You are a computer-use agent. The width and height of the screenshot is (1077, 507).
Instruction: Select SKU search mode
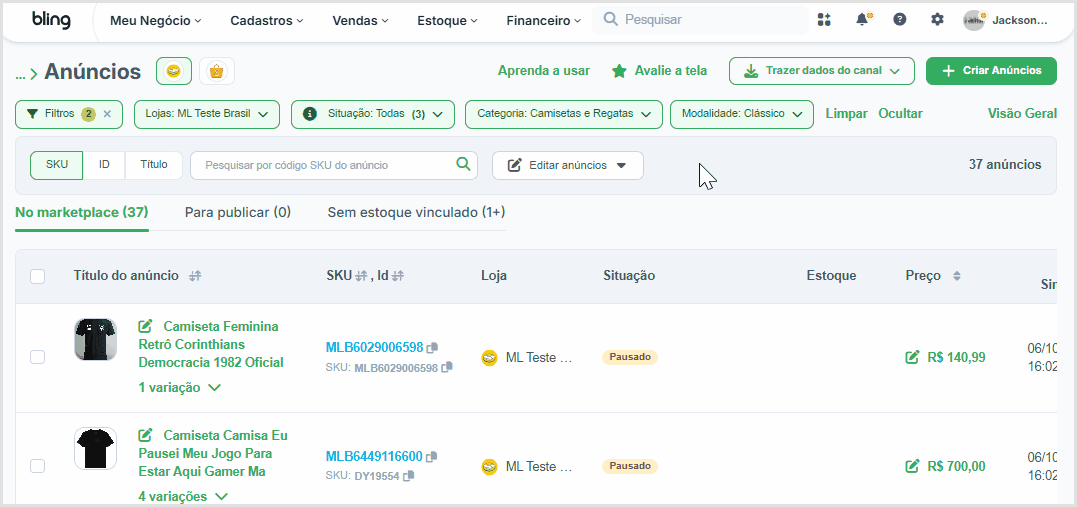click(56, 165)
